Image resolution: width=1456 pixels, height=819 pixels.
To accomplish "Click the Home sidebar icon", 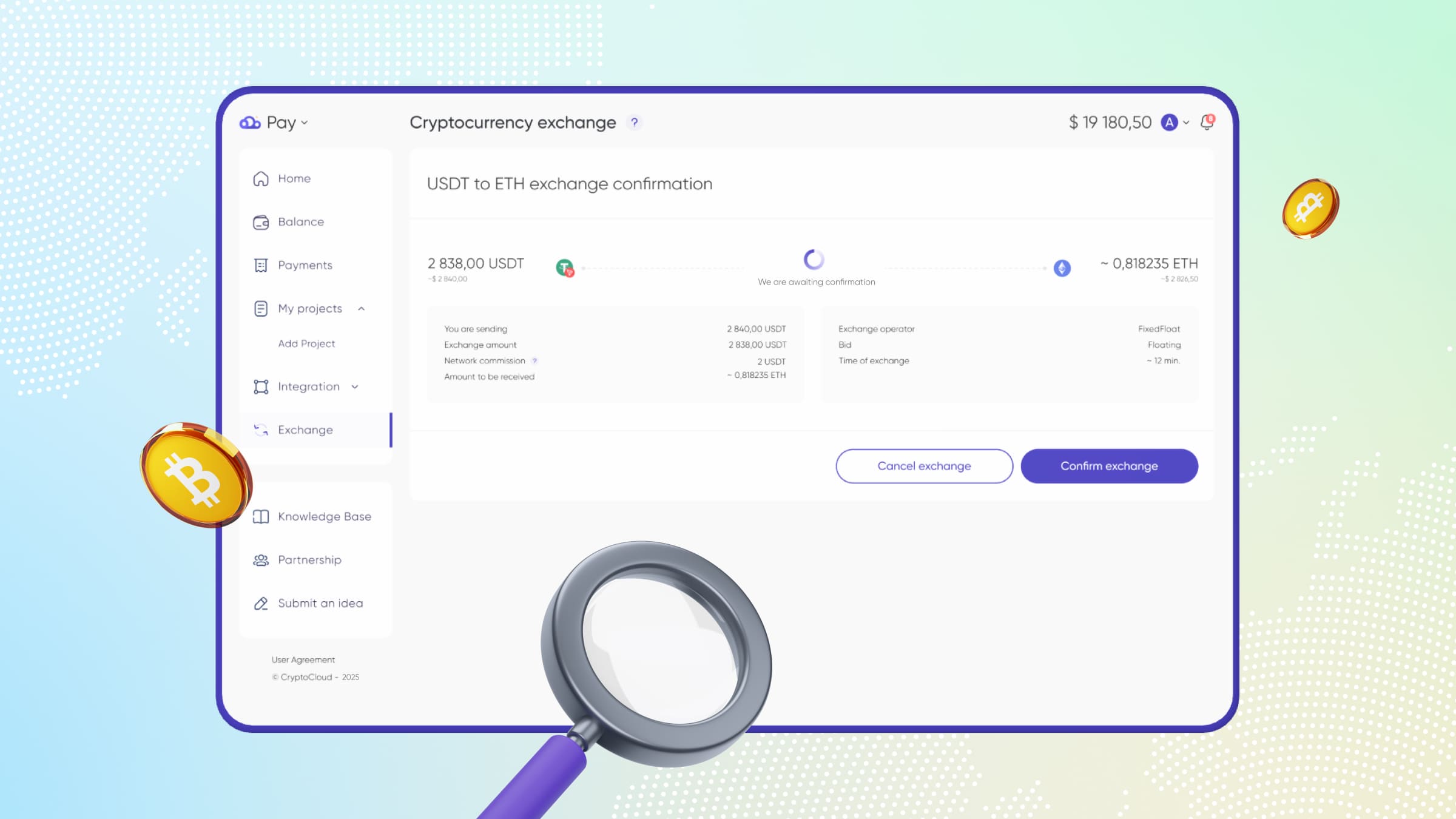I will [260, 177].
